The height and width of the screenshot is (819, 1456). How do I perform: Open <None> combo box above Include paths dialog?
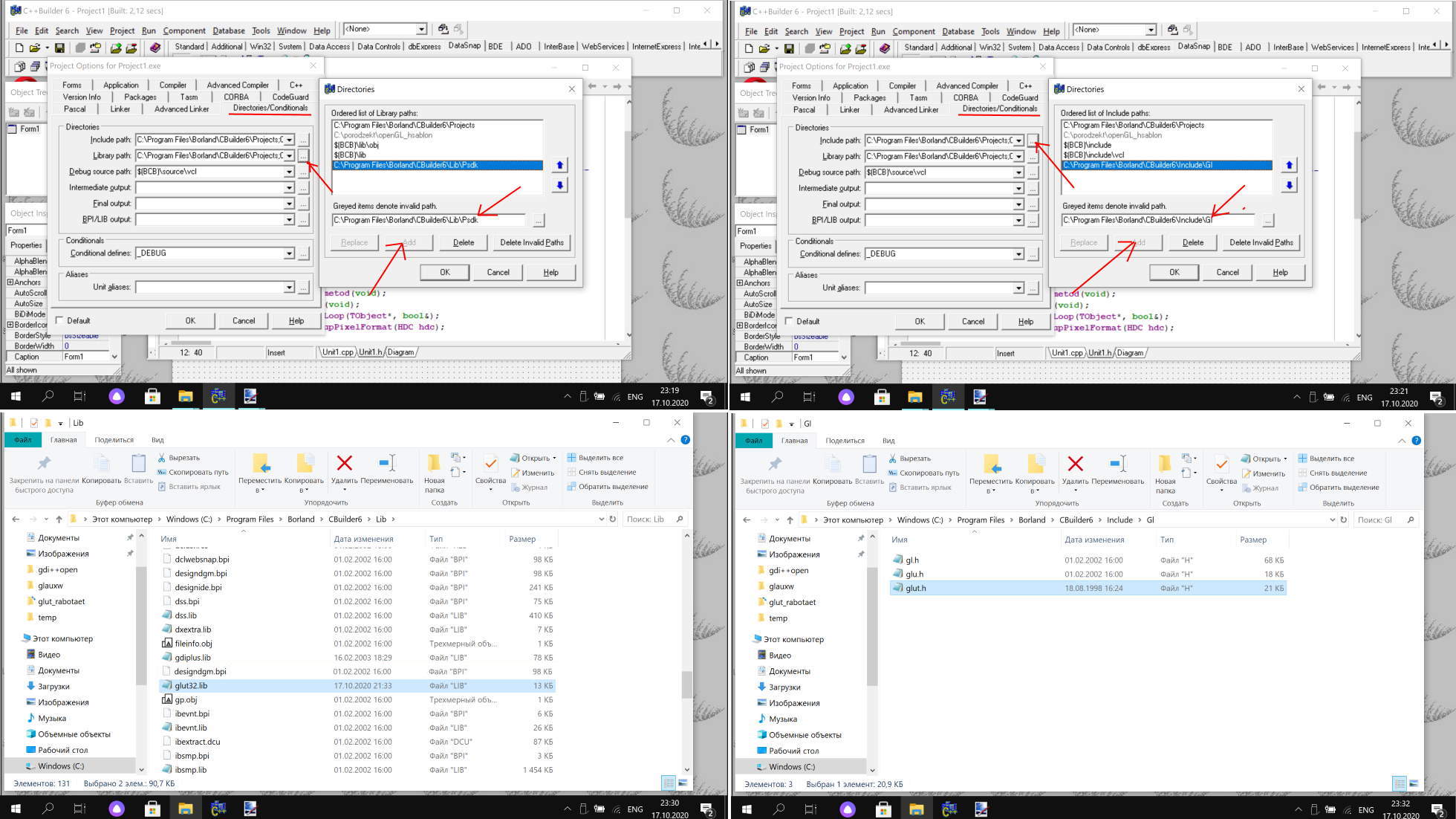pos(1114,30)
